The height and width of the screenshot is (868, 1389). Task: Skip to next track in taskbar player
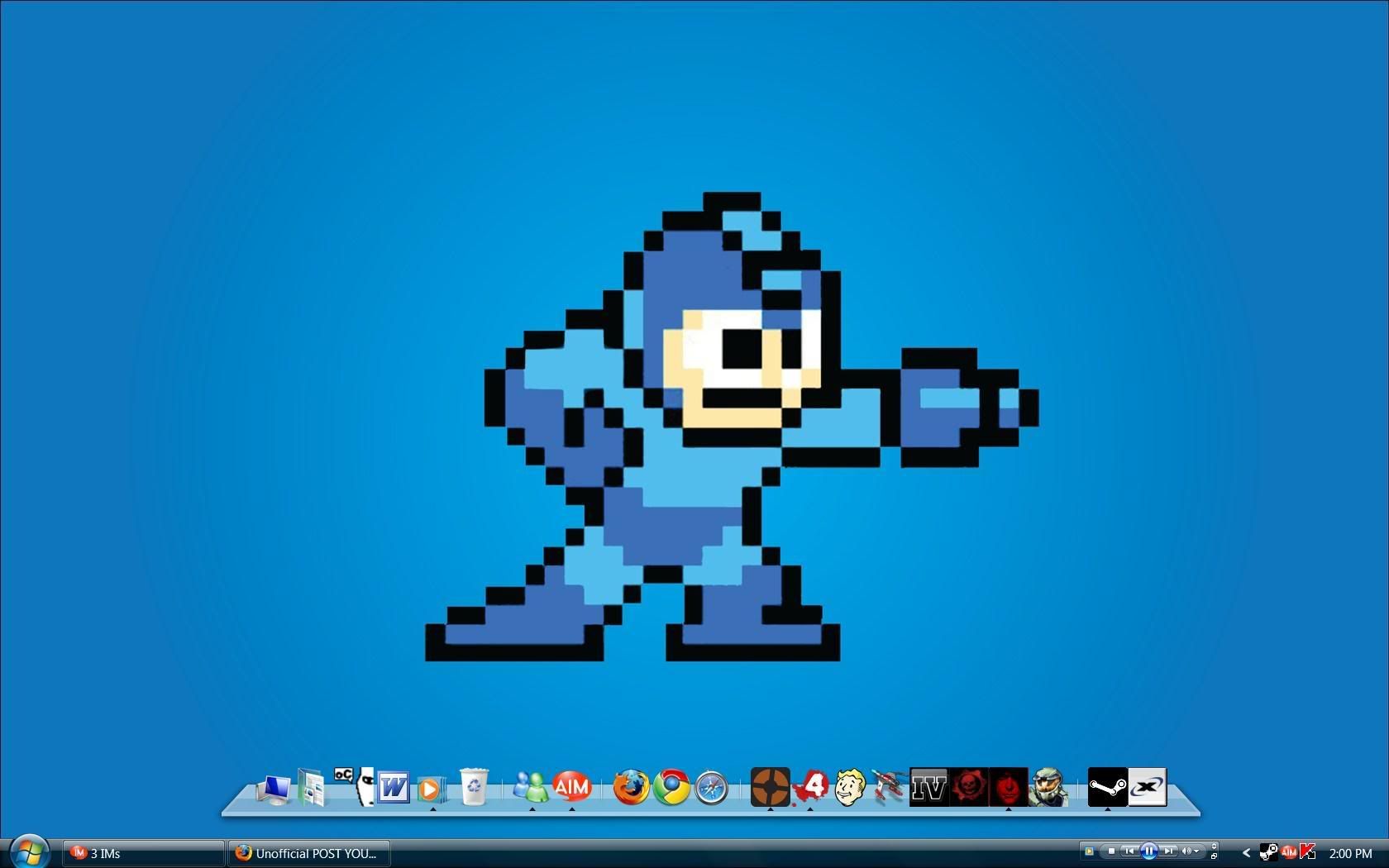(1168, 851)
